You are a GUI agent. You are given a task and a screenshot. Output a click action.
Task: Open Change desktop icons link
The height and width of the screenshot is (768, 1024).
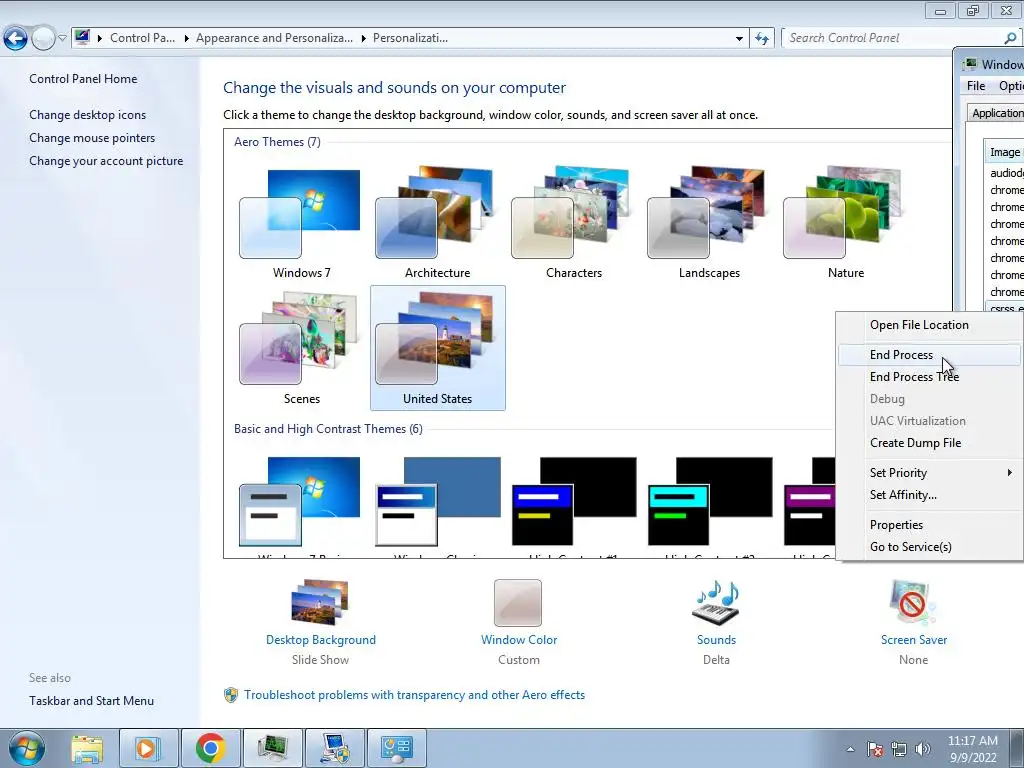[x=88, y=114]
